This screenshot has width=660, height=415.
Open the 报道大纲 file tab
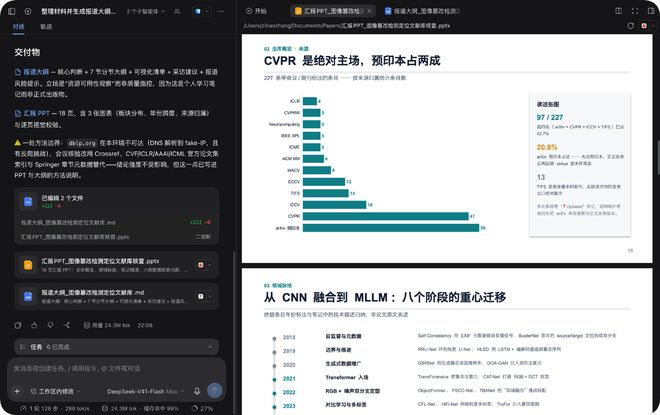click(423, 11)
